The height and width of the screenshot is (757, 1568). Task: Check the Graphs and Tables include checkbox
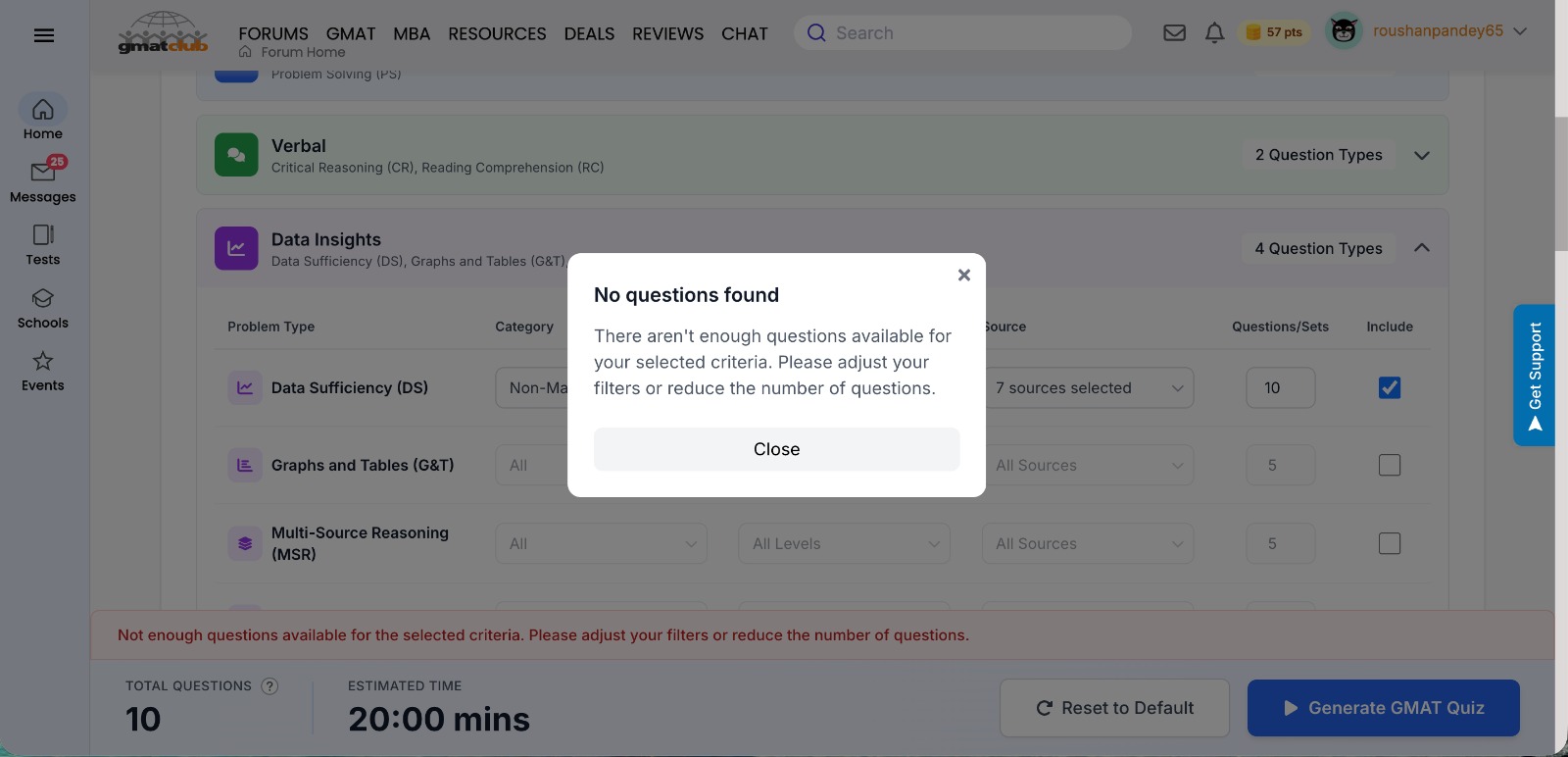tap(1390, 465)
